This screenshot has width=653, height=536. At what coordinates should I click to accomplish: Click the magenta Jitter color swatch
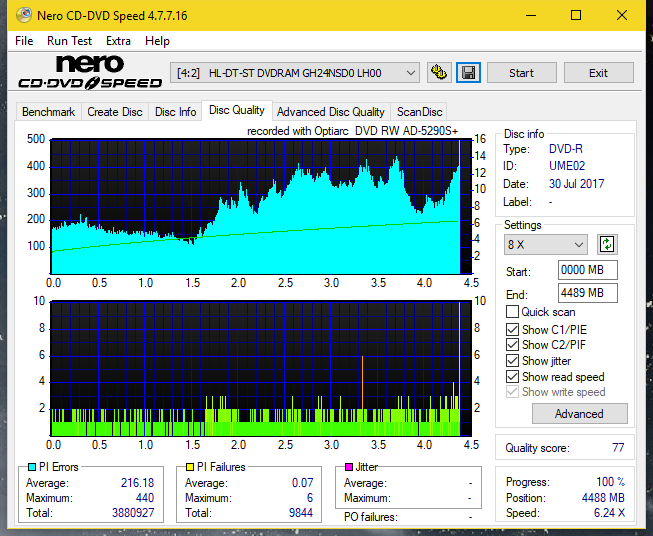pyautogui.click(x=349, y=467)
